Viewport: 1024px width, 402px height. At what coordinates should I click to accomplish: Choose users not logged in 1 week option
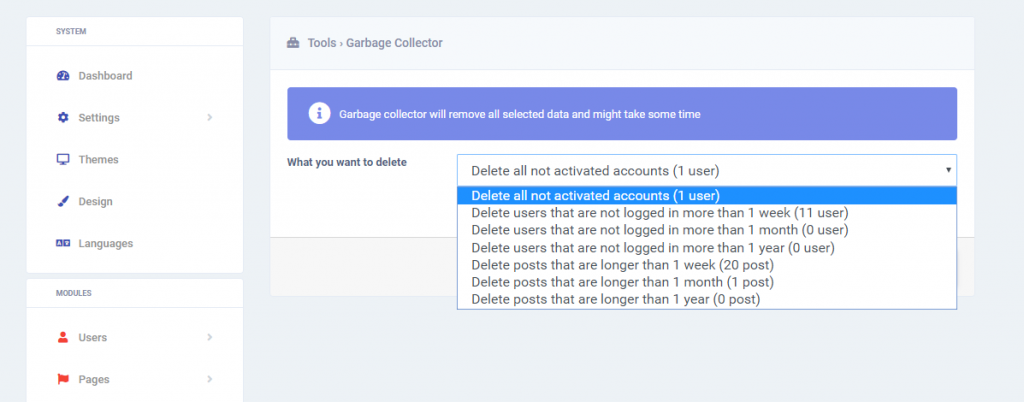[x=707, y=213]
